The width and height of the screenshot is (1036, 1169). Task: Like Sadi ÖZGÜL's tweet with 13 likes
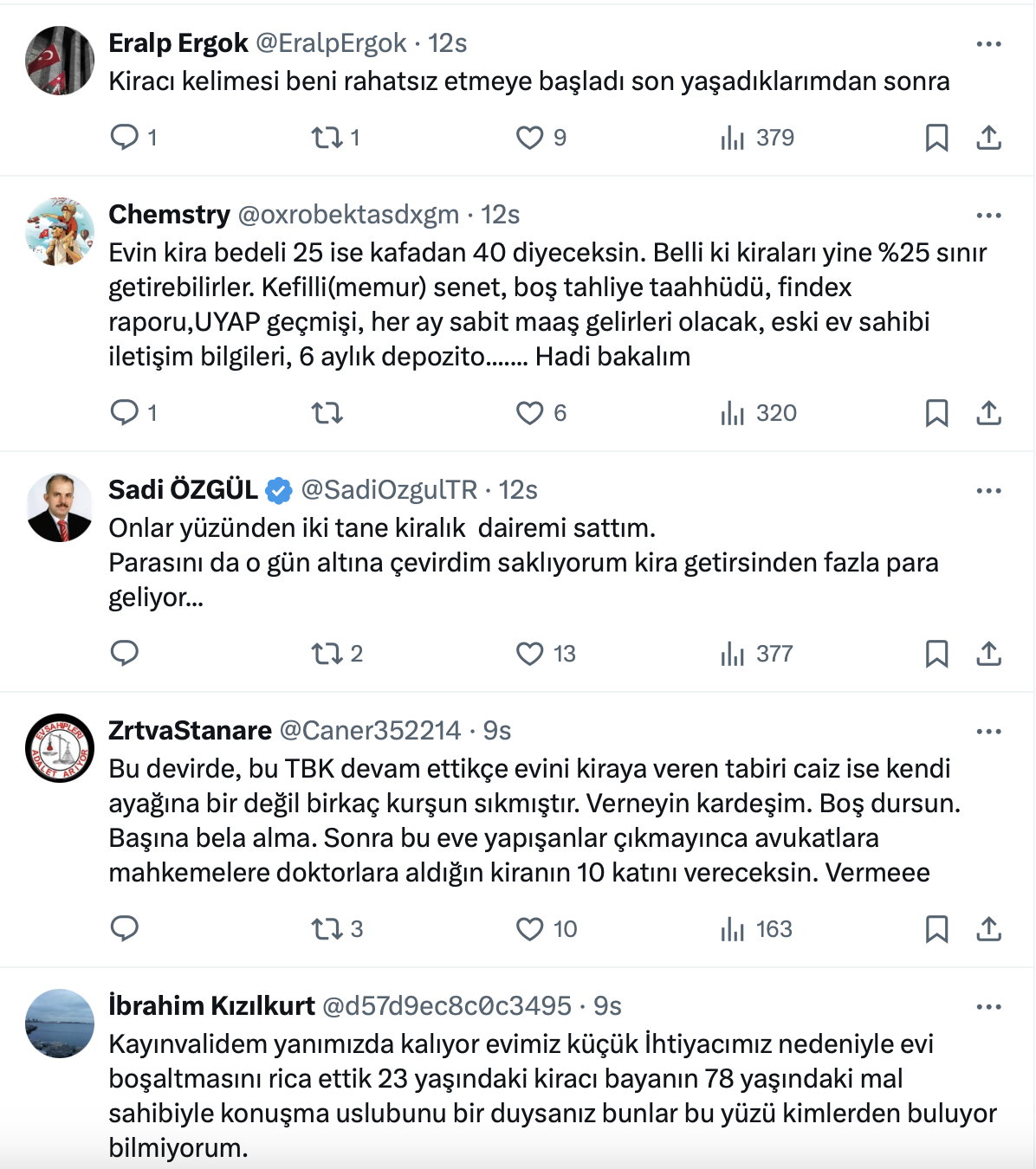coord(529,654)
